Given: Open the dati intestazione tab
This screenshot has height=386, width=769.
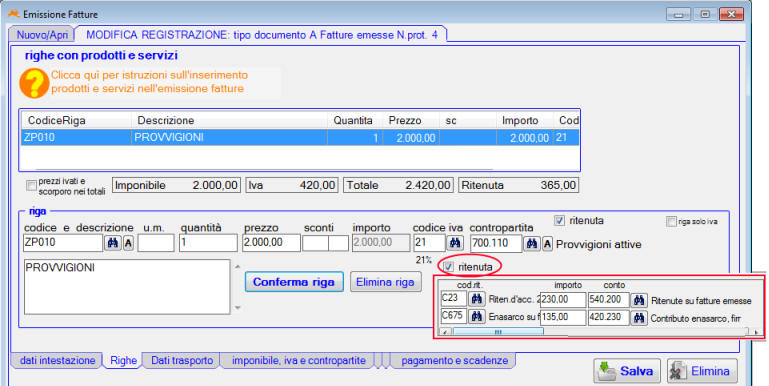Looking at the screenshot, I should [57, 360].
